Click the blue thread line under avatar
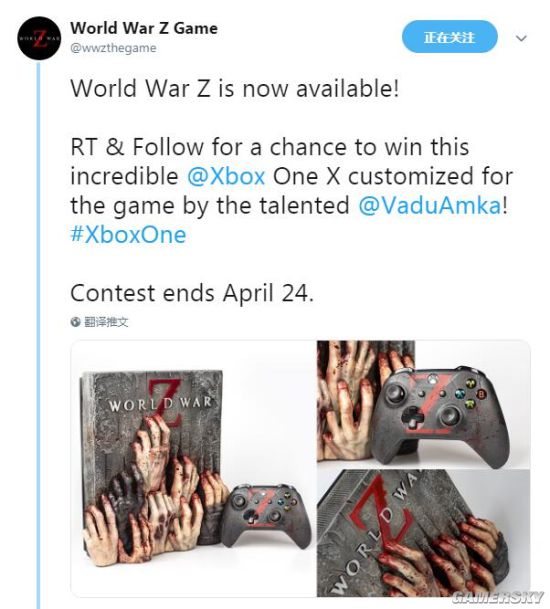550x609 pixels. point(38,336)
